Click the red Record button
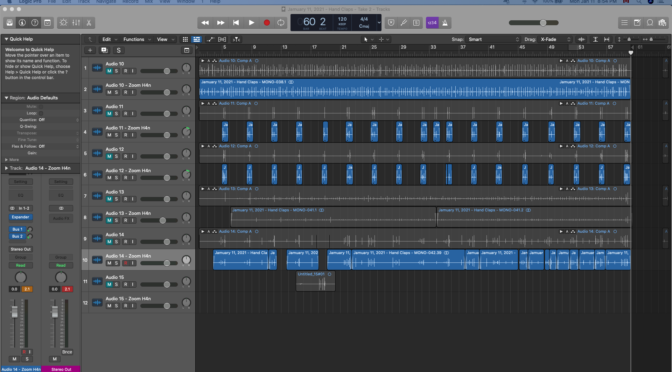Image resolution: width=672 pixels, height=372 pixels. tap(267, 23)
